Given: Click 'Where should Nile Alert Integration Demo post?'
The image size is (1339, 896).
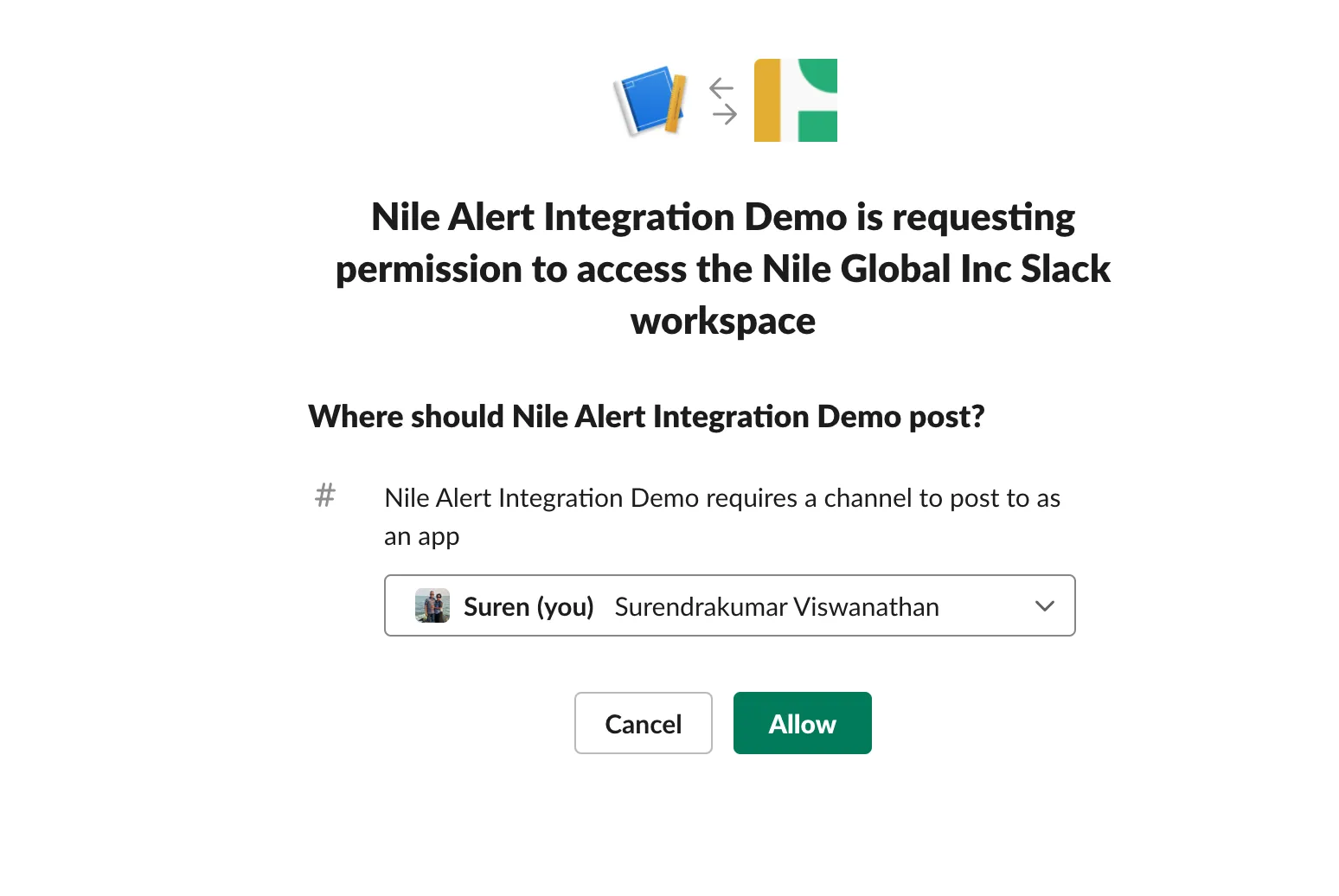Looking at the screenshot, I should 646,417.
